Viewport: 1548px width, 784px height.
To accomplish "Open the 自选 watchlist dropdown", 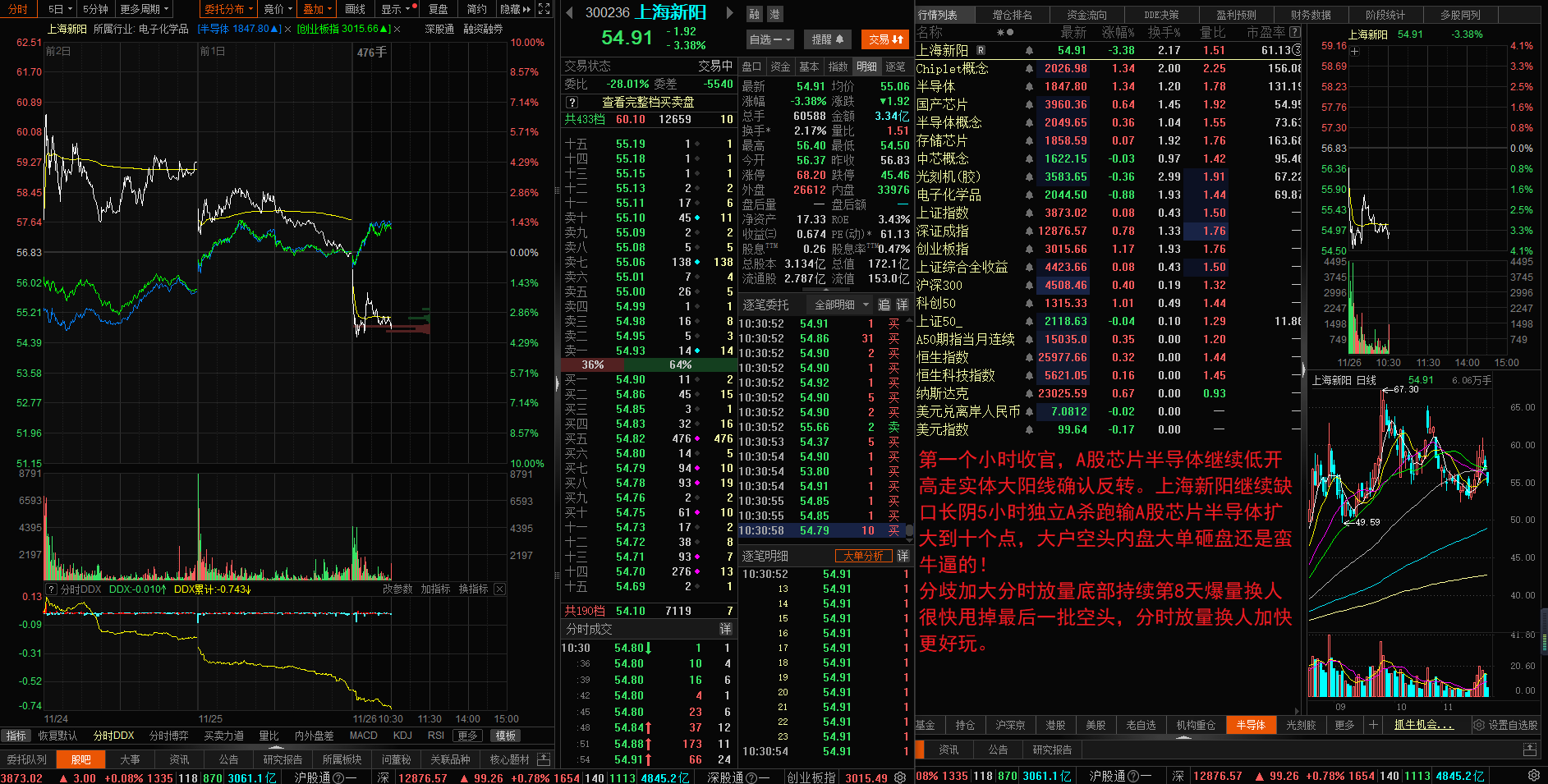I will point(770,39).
